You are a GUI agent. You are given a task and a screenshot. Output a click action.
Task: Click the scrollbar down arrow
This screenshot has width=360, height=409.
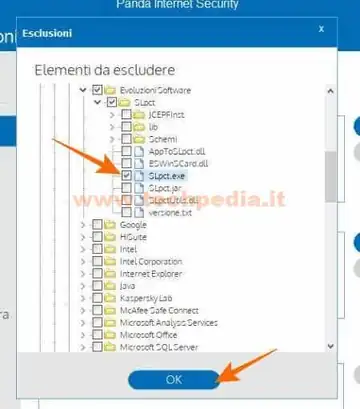click(x=330, y=346)
